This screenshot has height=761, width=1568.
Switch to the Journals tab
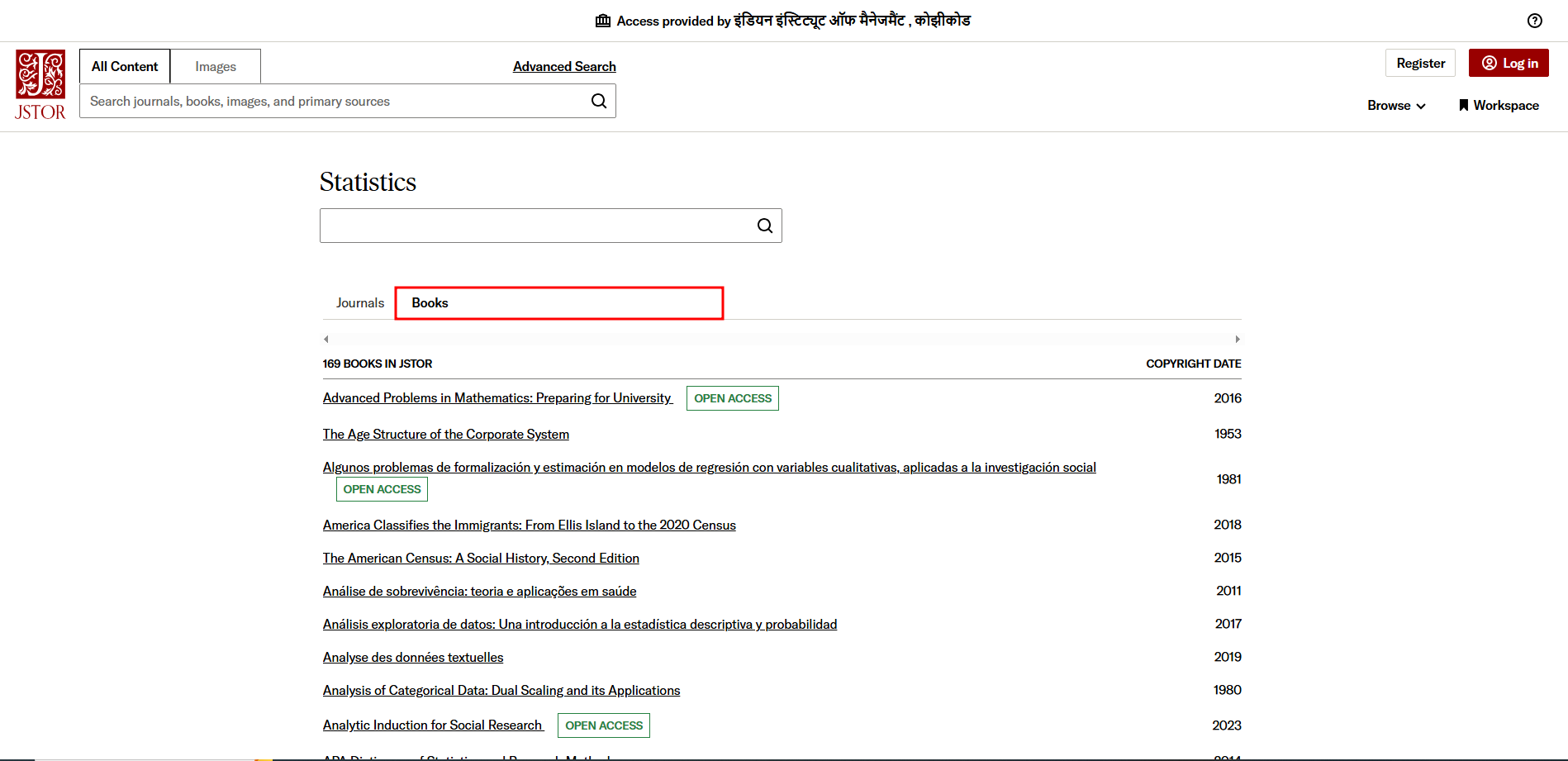point(359,303)
